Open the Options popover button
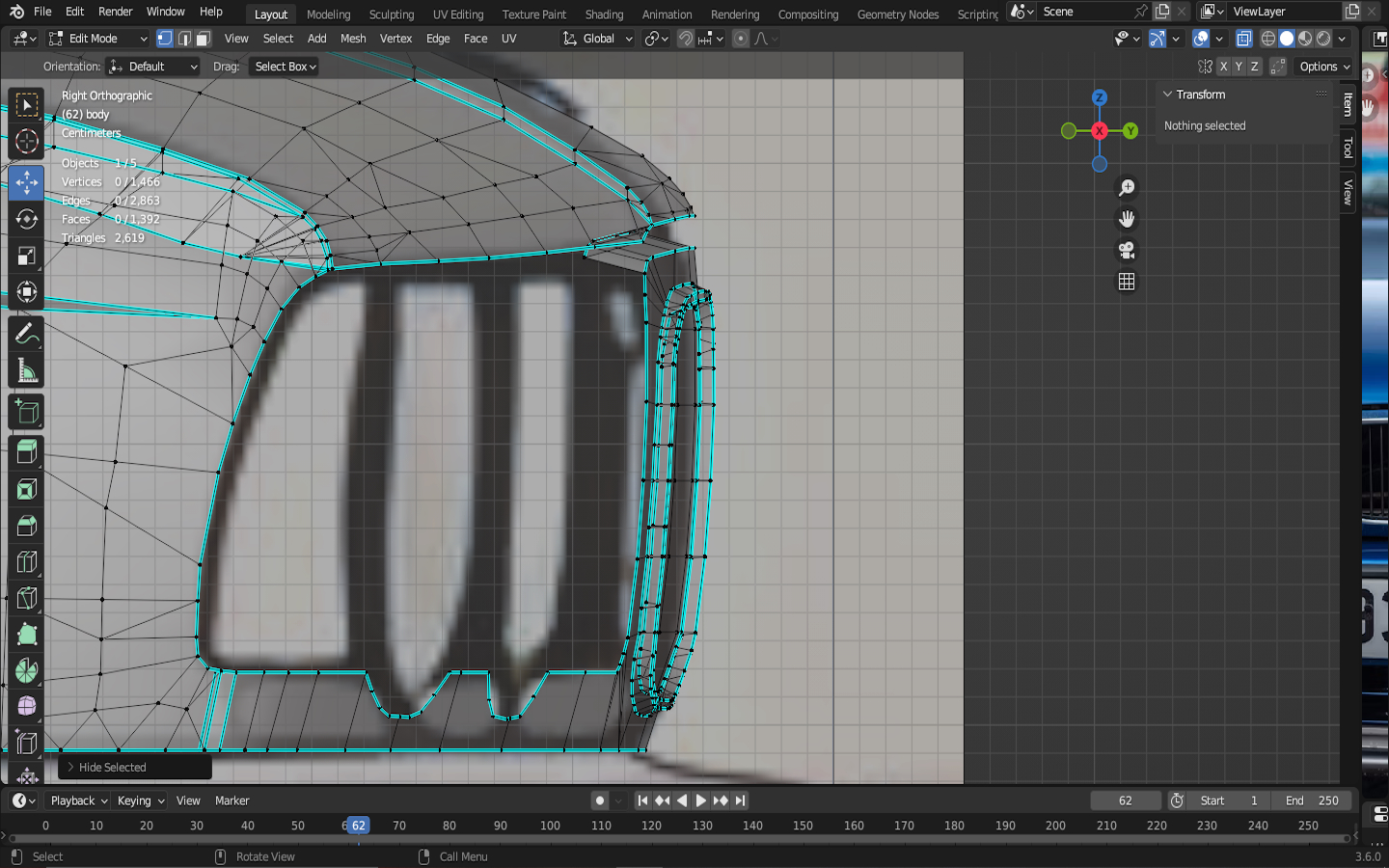This screenshot has height=868, width=1389. [1324, 67]
